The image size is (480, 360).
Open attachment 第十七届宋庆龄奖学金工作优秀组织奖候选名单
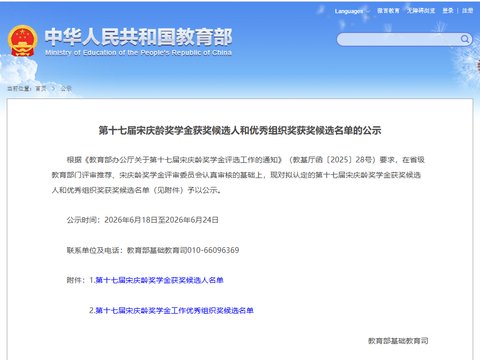pyautogui.click(x=174, y=310)
